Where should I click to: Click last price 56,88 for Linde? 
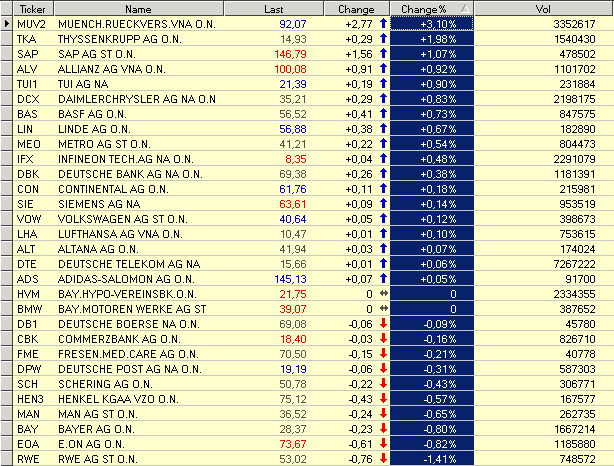click(x=293, y=129)
